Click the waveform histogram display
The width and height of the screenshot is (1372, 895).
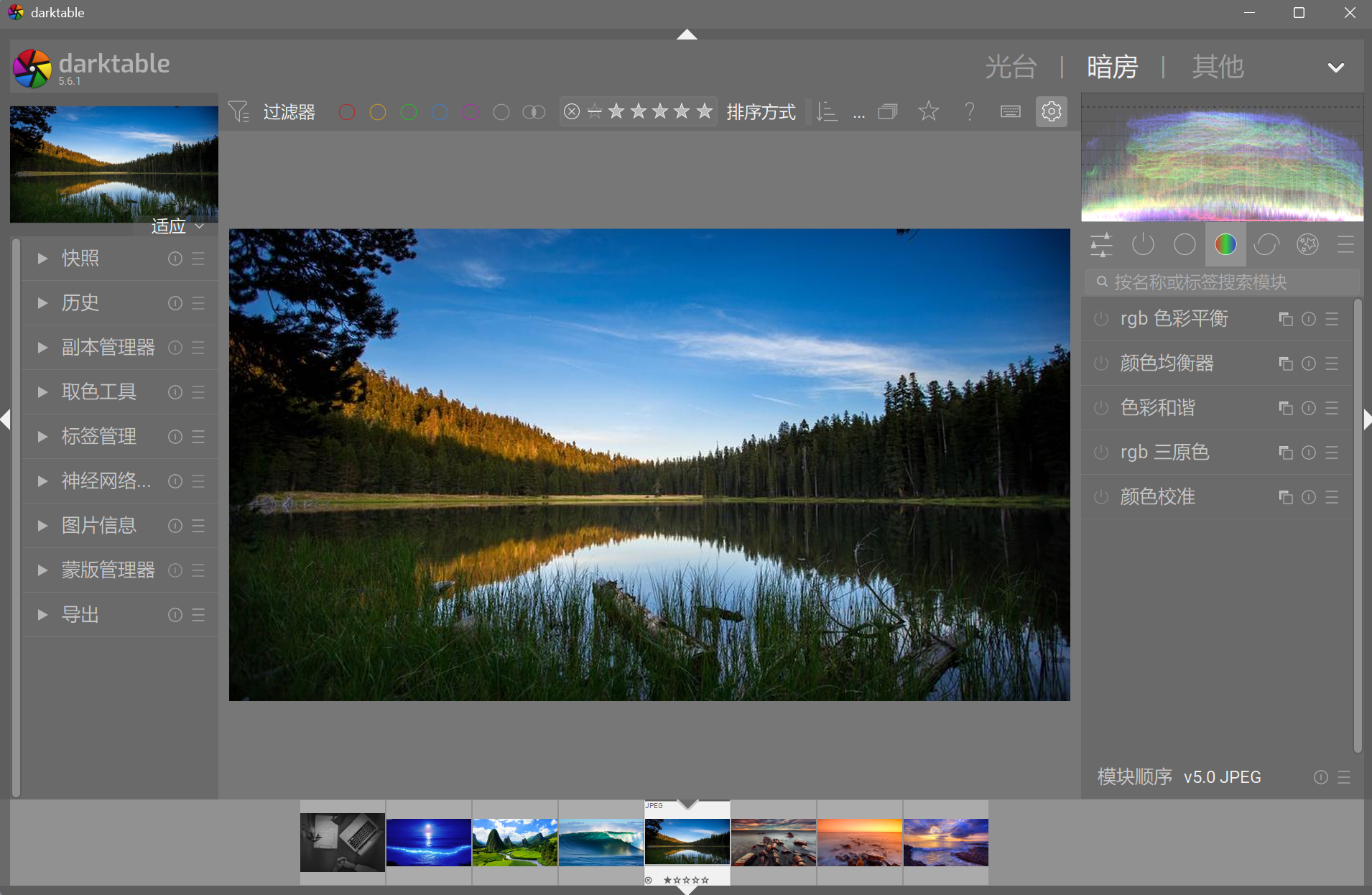click(x=1222, y=157)
